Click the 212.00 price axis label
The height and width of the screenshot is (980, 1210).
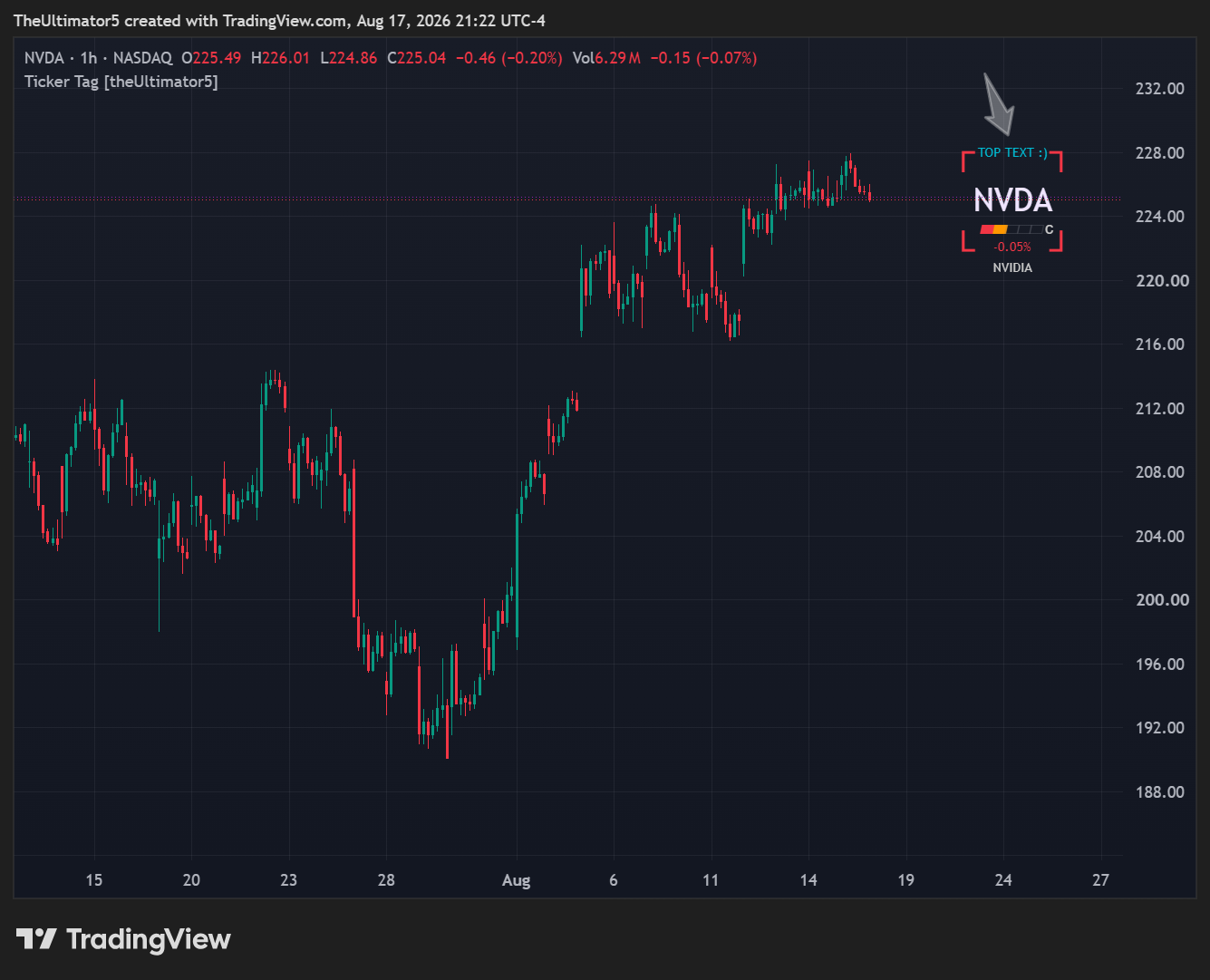(1159, 408)
